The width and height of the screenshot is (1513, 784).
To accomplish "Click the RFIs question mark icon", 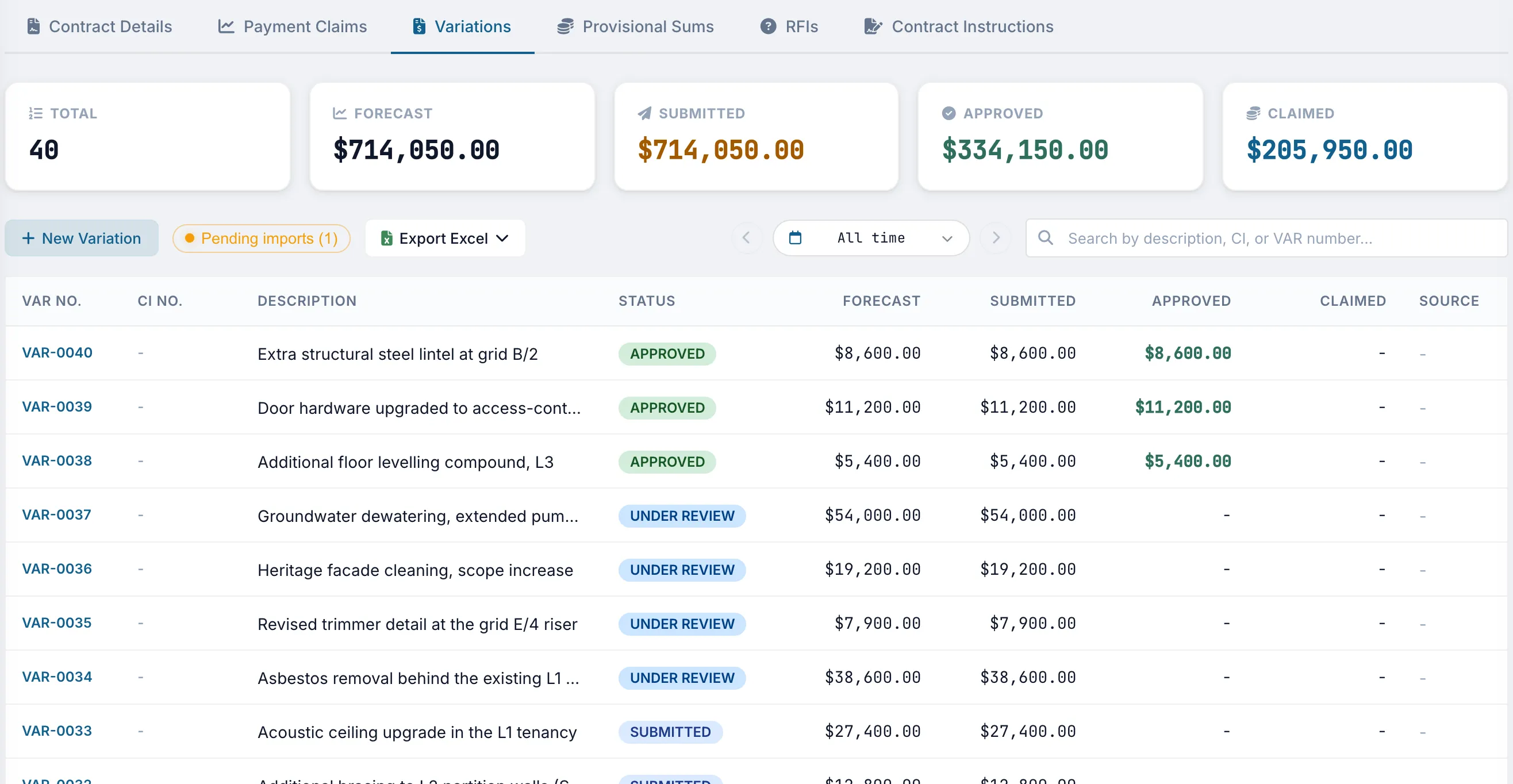I will coord(768,26).
